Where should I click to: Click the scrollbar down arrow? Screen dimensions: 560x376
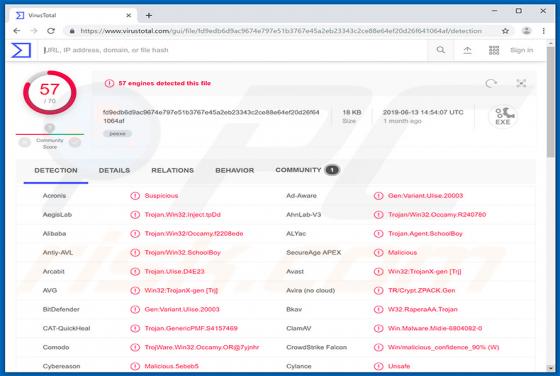tap(550, 368)
